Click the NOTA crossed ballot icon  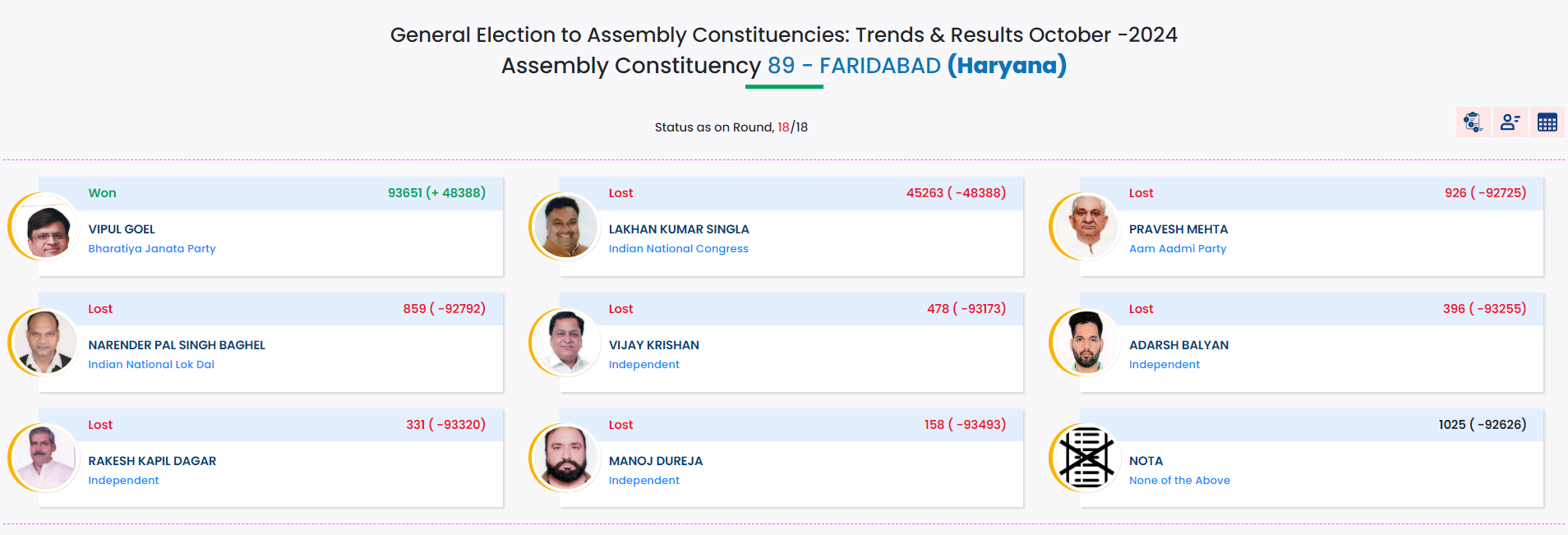1086,458
